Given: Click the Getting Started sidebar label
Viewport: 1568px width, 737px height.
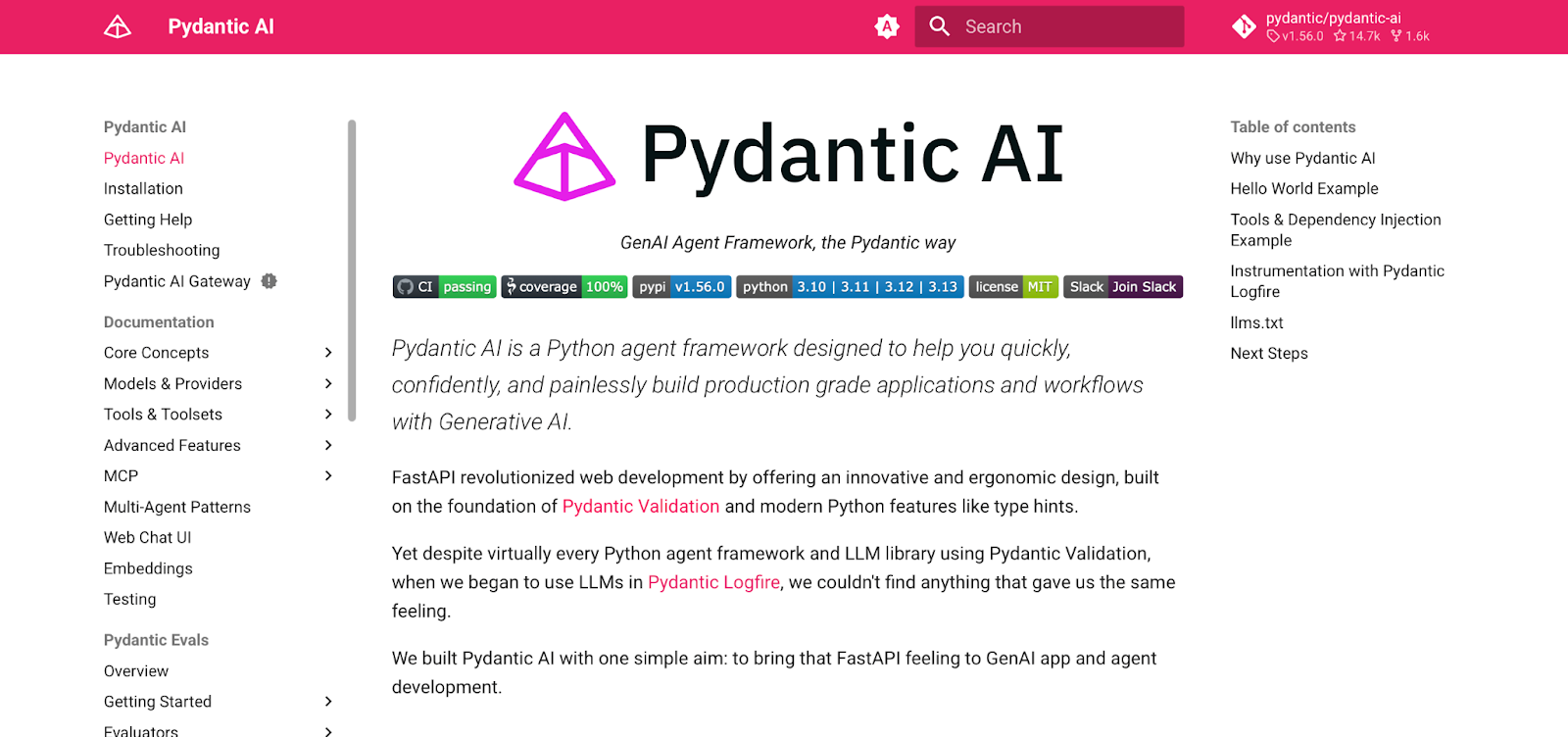Looking at the screenshot, I should [158, 702].
